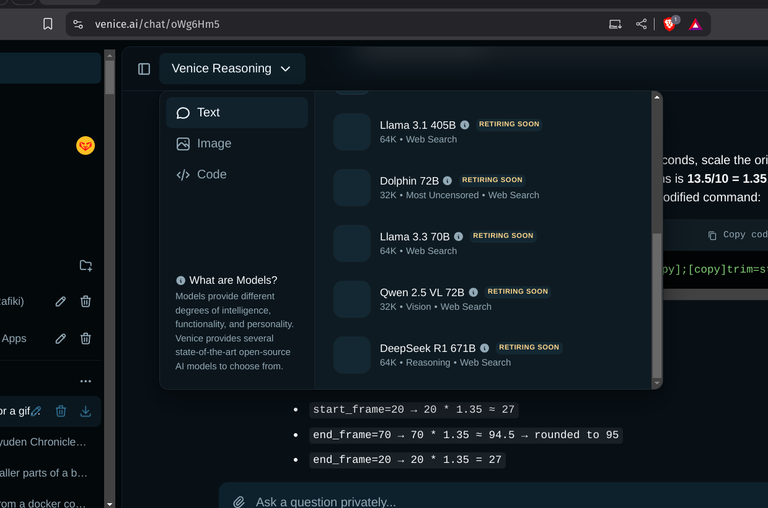
Task: Click edit pencil for the afiki) folder
Action: click(x=60, y=302)
